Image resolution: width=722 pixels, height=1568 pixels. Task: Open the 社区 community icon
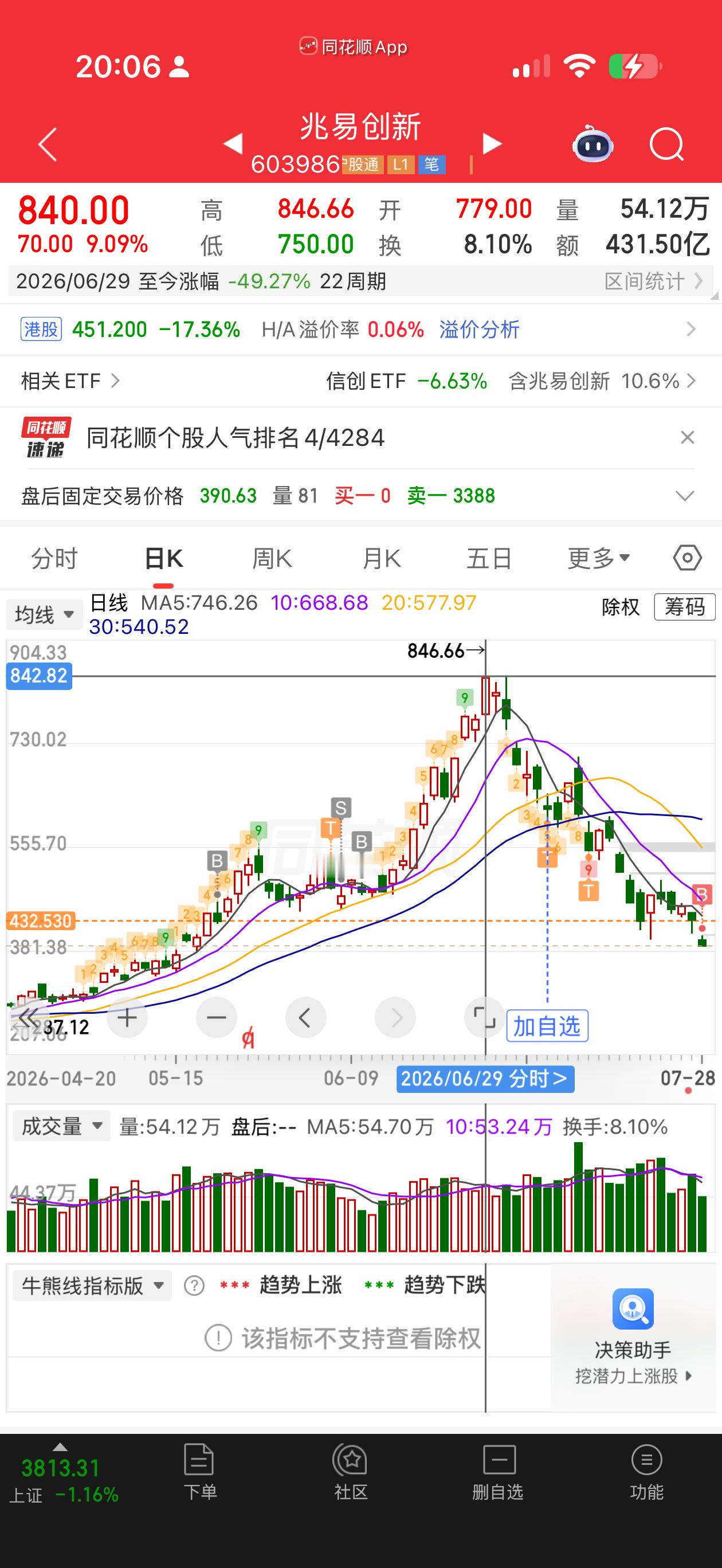[351, 1472]
